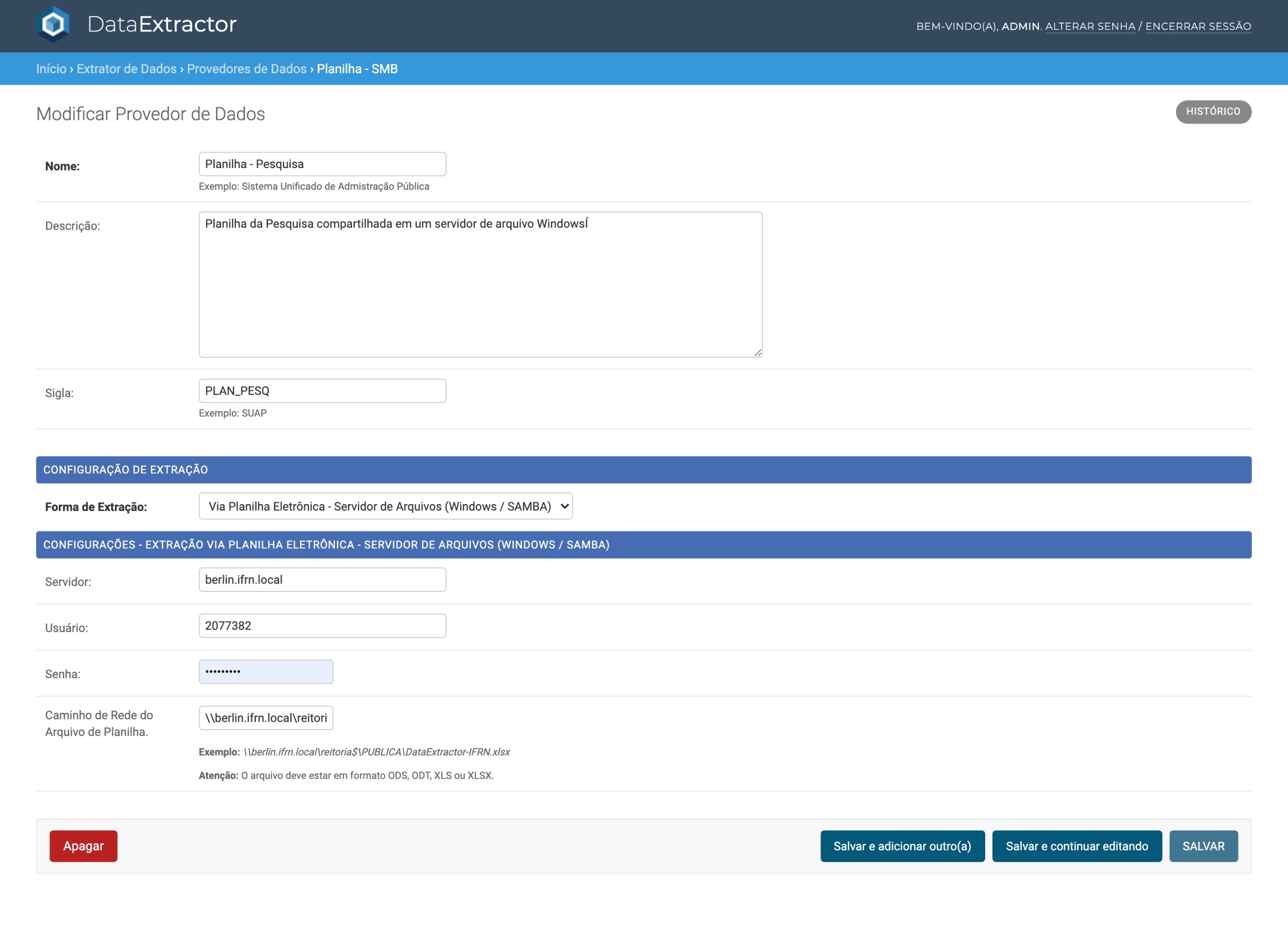Click the Sigla label

tap(59, 393)
